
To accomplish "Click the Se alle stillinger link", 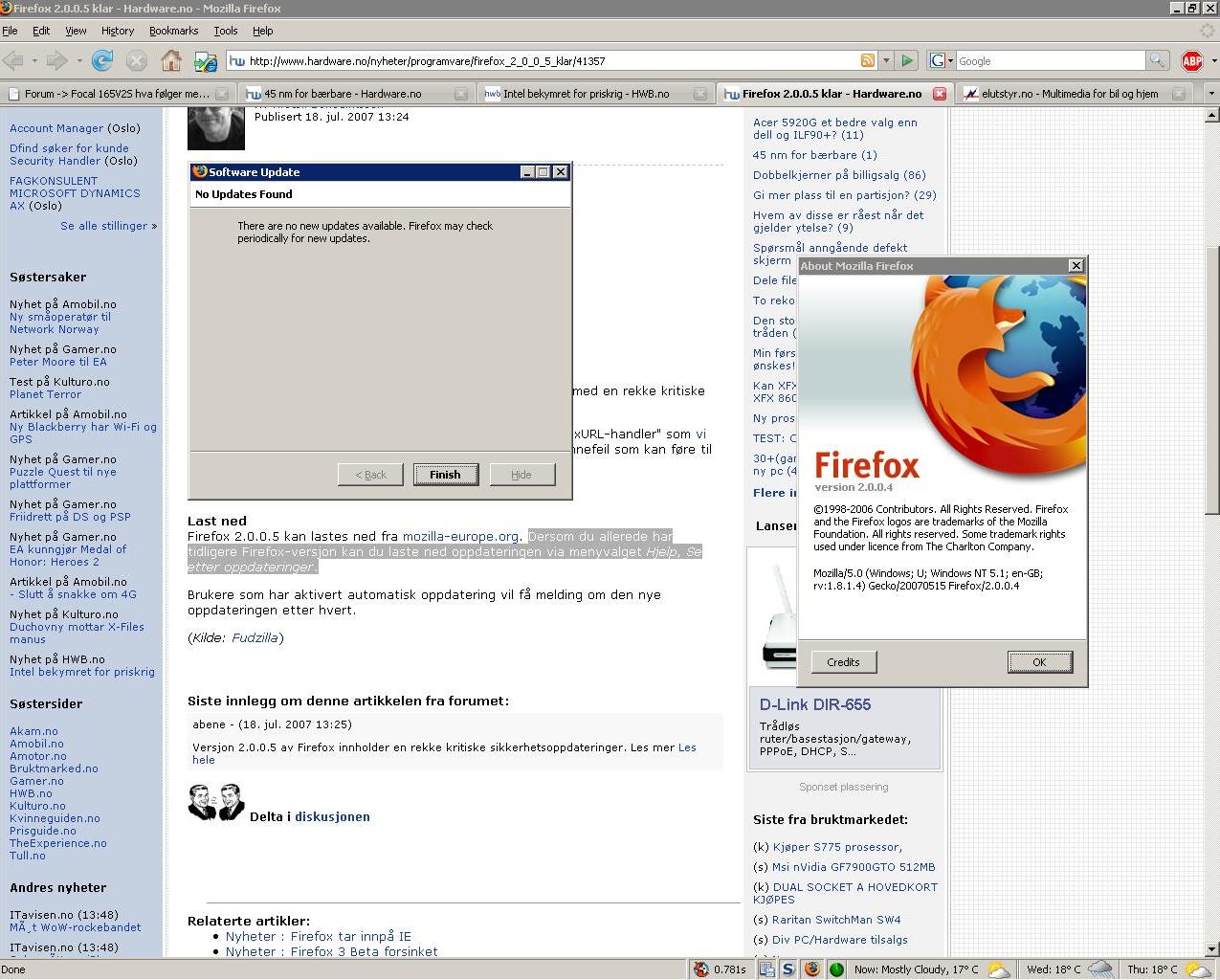I will pos(104,226).
